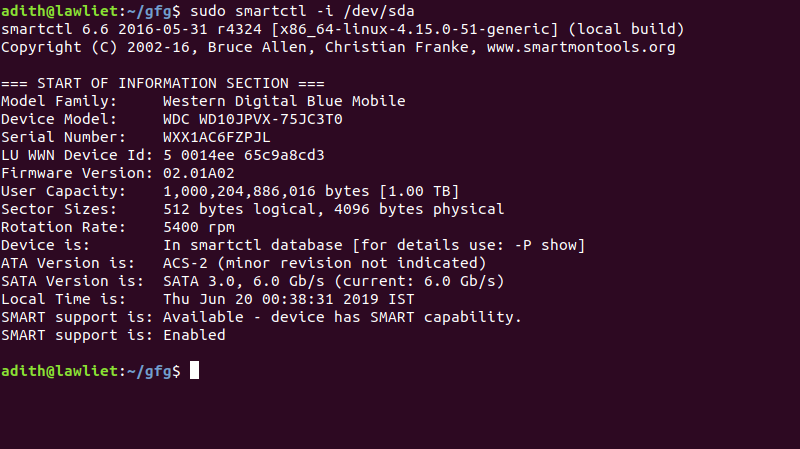Click the 'device has SMART capability' text
This screenshot has height=449, width=800.
[x=396, y=317]
